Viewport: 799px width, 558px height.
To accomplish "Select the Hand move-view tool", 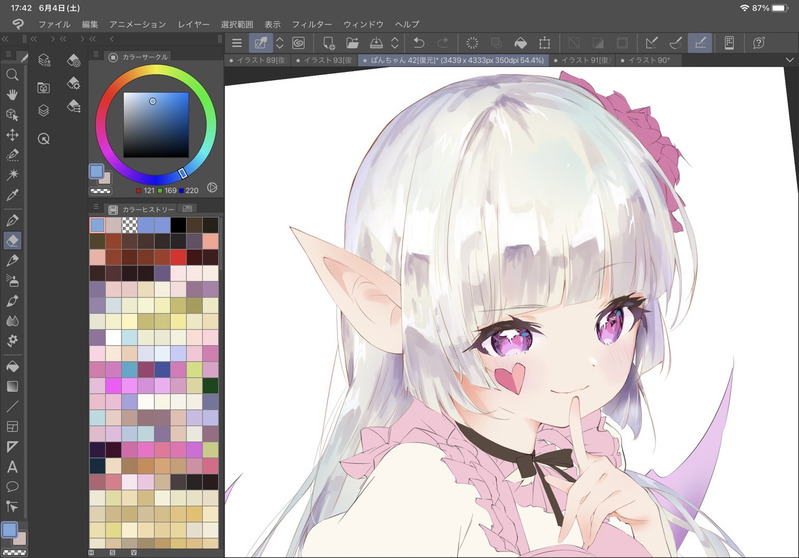I will [12, 95].
